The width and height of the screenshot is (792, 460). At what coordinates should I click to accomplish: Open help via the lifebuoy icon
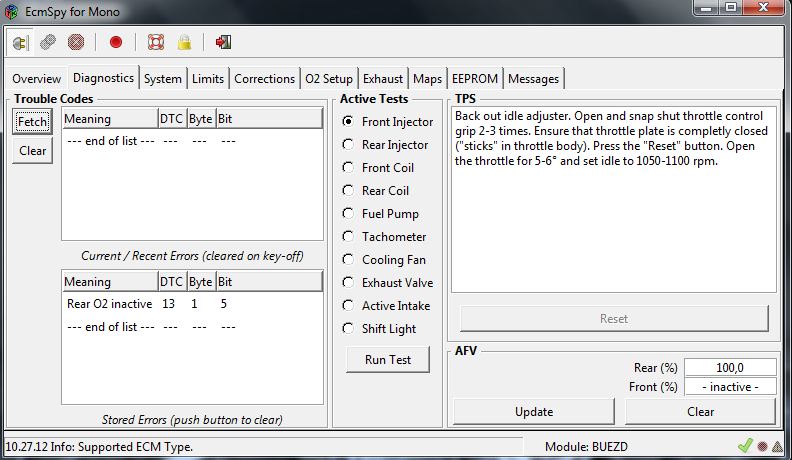[x=155, y=42]
